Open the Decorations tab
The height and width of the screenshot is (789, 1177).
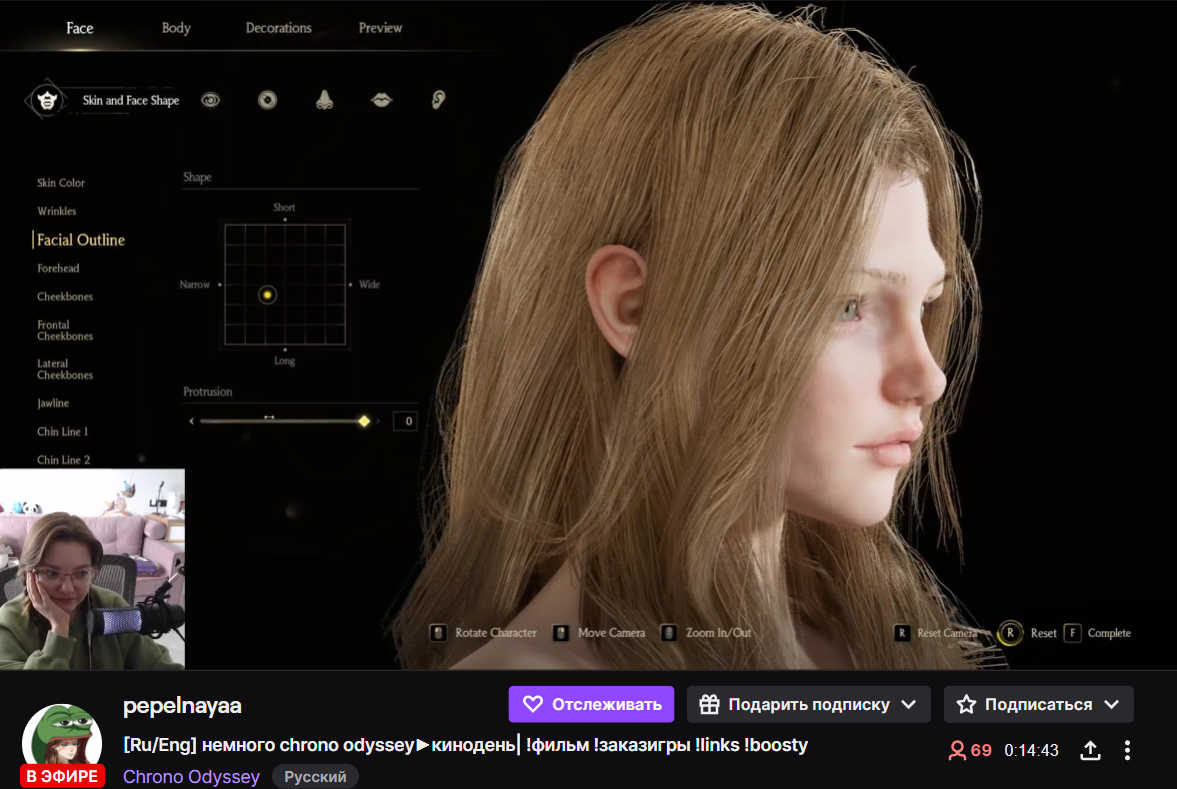[278, 28]
